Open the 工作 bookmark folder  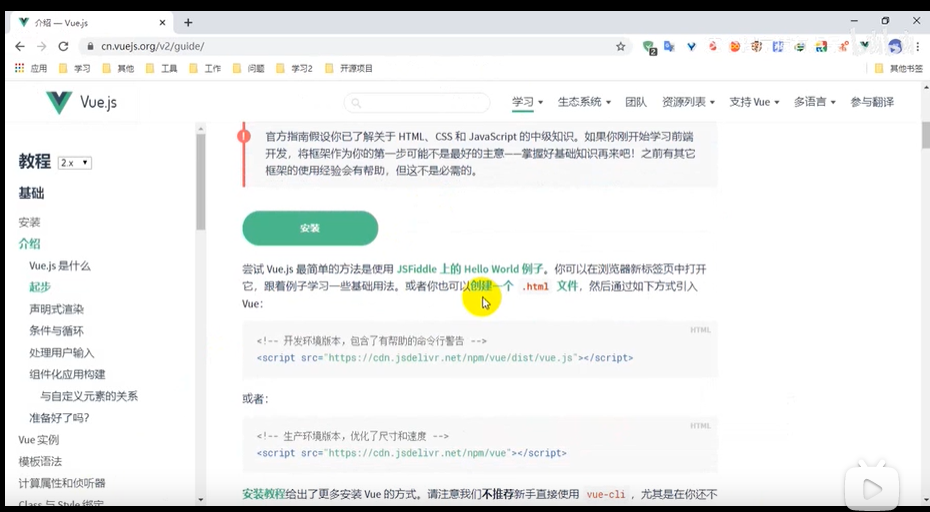point(205,68)
